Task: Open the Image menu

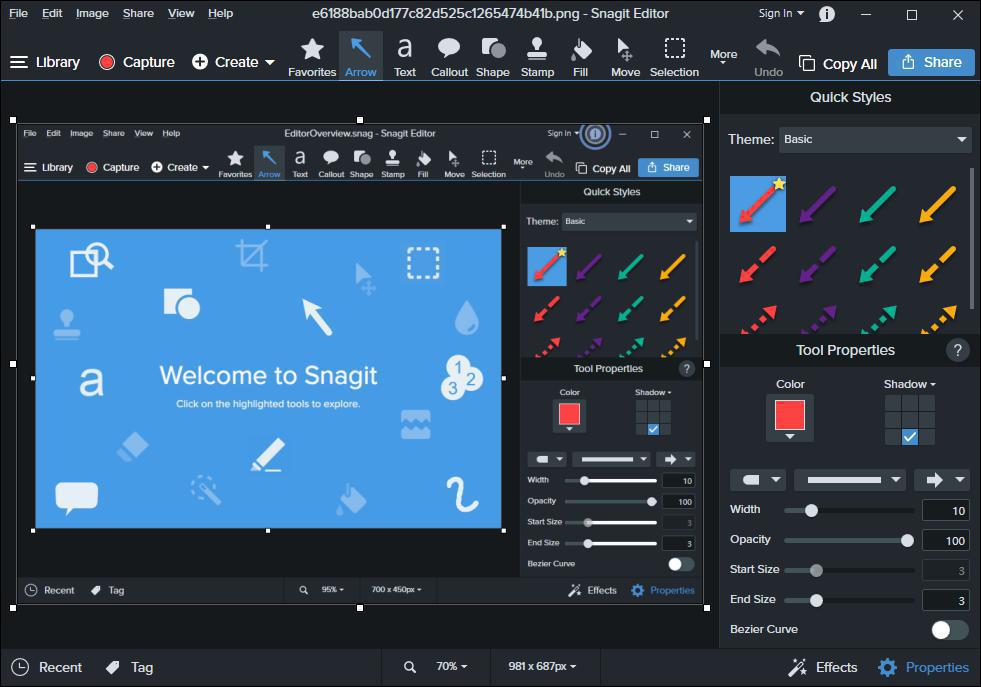Action: [92, 13]
